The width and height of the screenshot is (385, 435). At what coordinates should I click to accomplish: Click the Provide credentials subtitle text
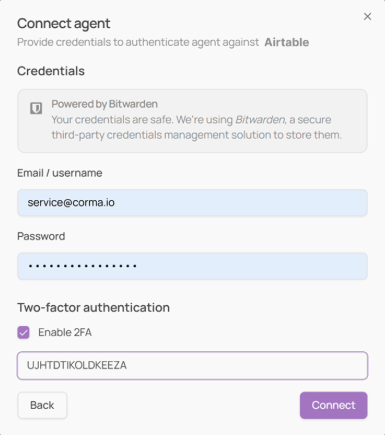pos(138,42)
